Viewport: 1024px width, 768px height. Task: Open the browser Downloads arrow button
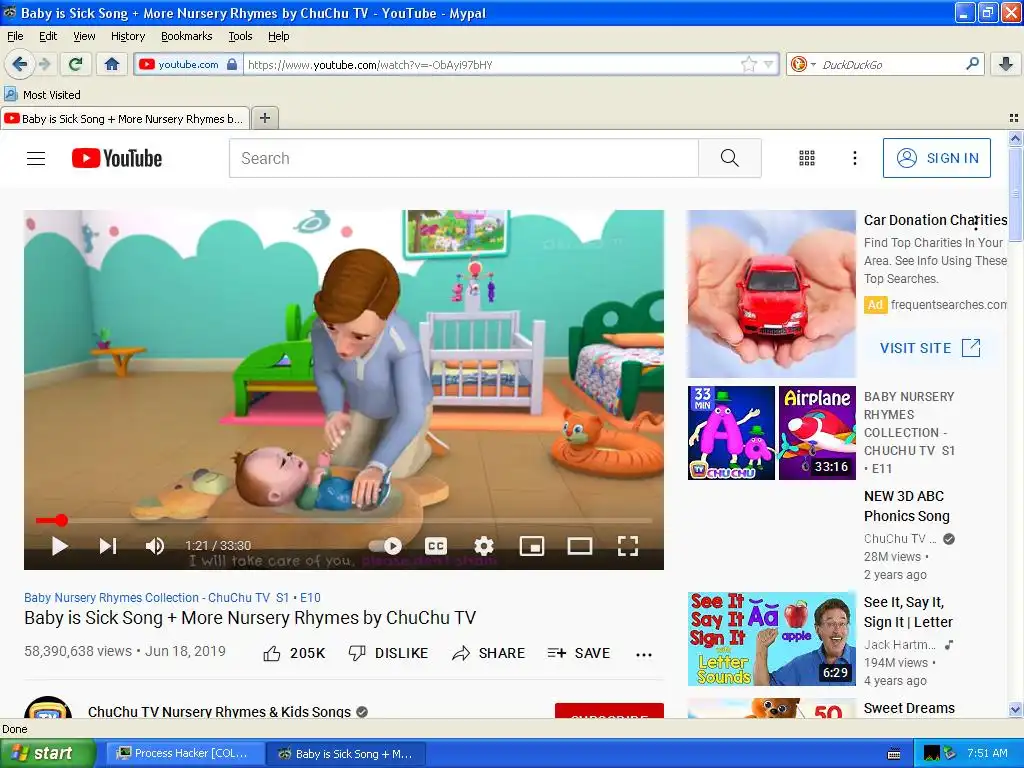pos(1006,64)
